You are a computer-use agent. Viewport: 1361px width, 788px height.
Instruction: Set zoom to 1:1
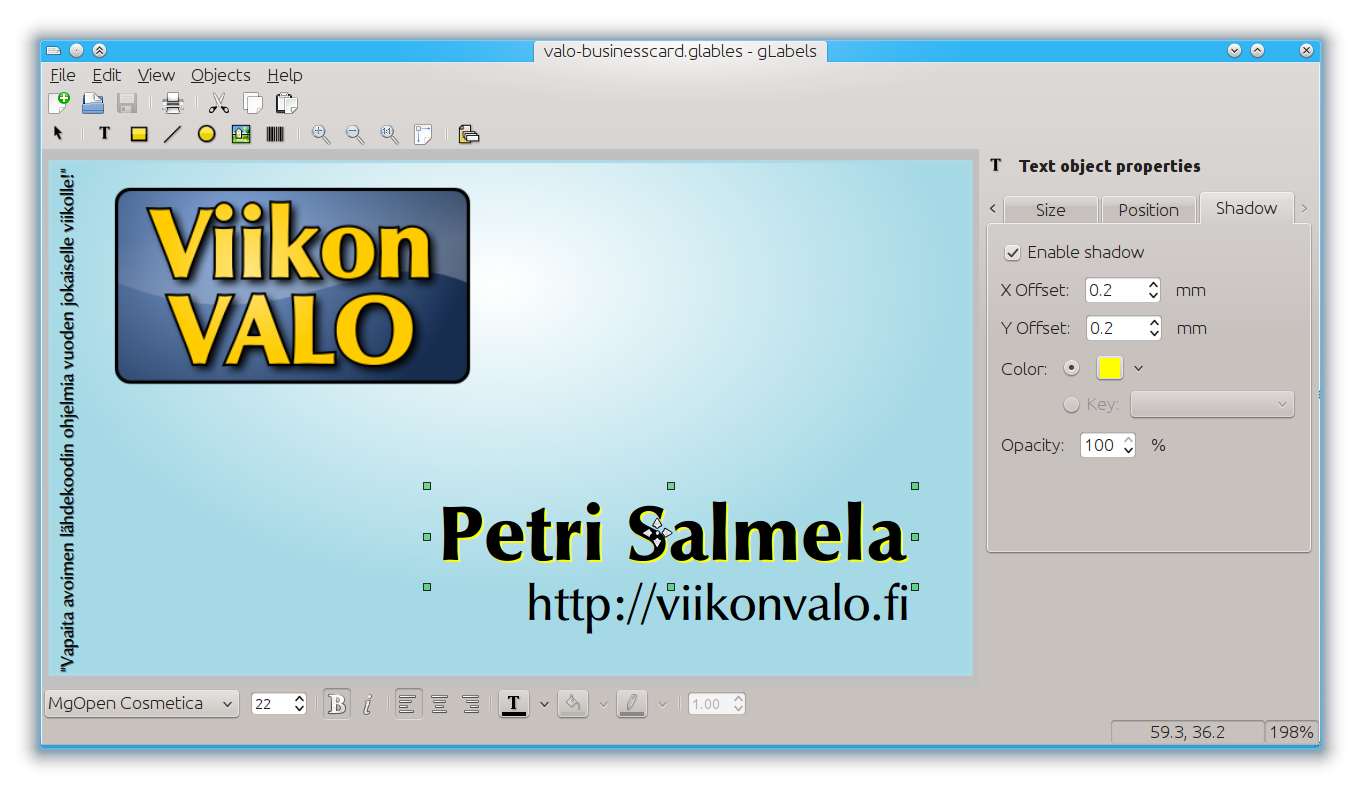point(389,133)
